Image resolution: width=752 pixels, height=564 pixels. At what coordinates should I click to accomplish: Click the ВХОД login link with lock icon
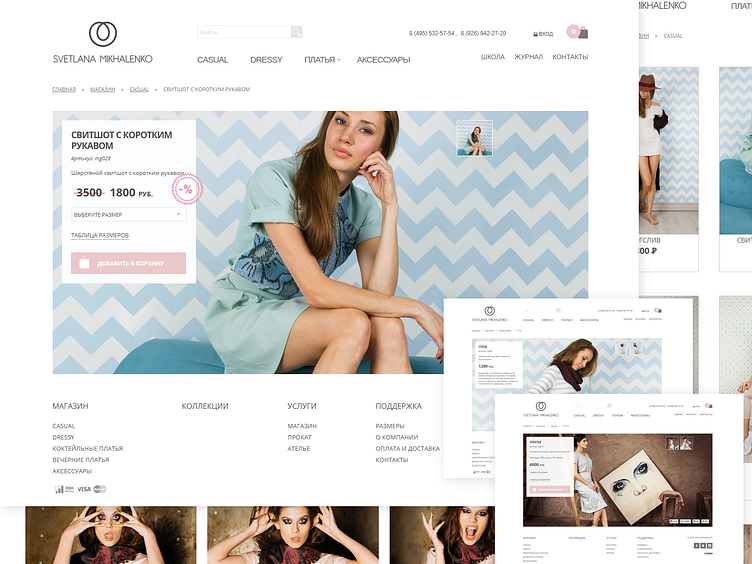[543, 34]
